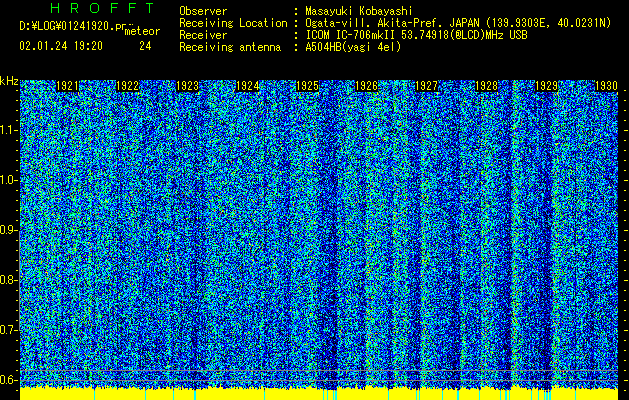Click the 1.1 kHz axis label
The height and width of the screenshot is (400, 629).
[x=9, y=130]
